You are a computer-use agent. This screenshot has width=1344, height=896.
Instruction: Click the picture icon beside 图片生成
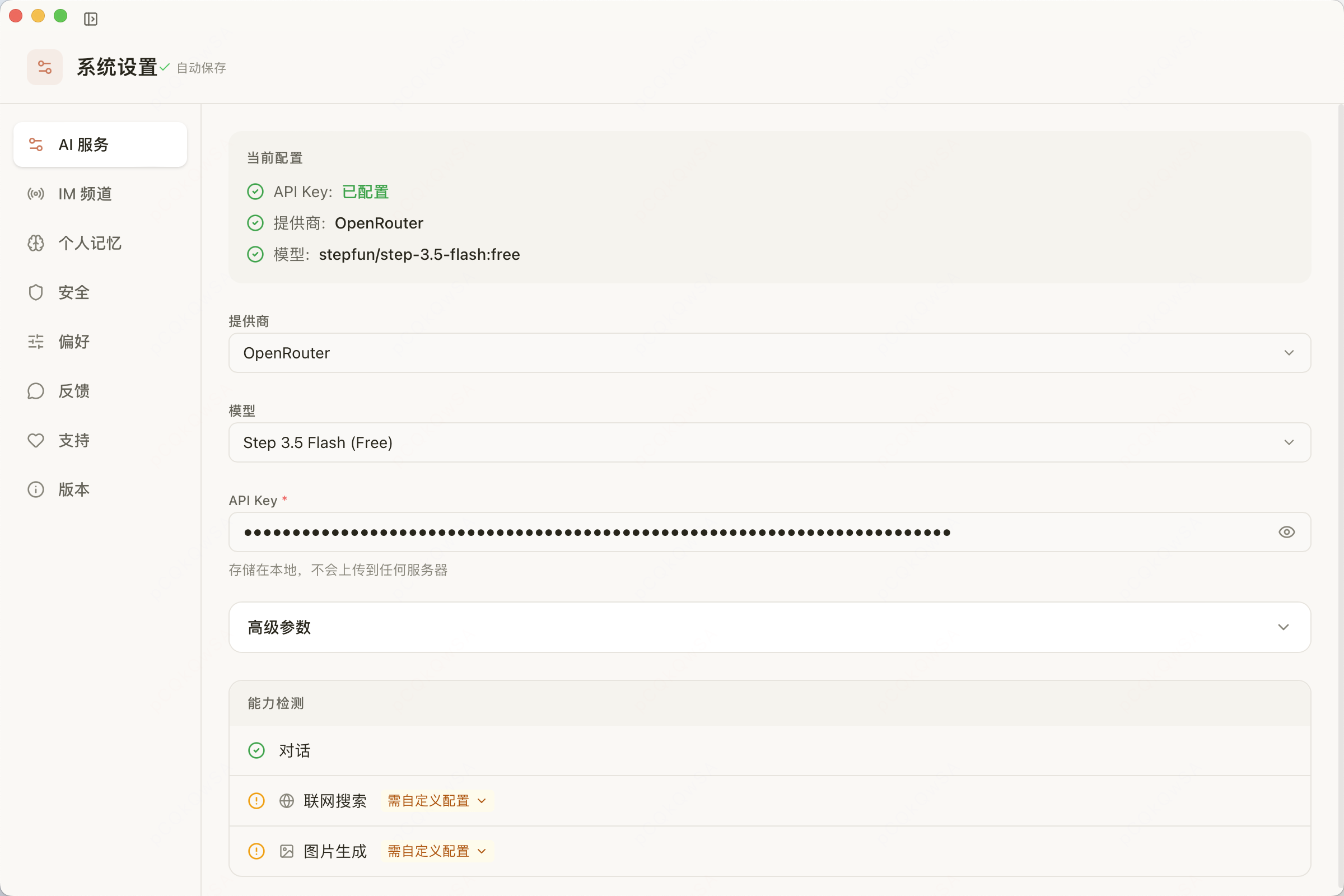(286, 851)
